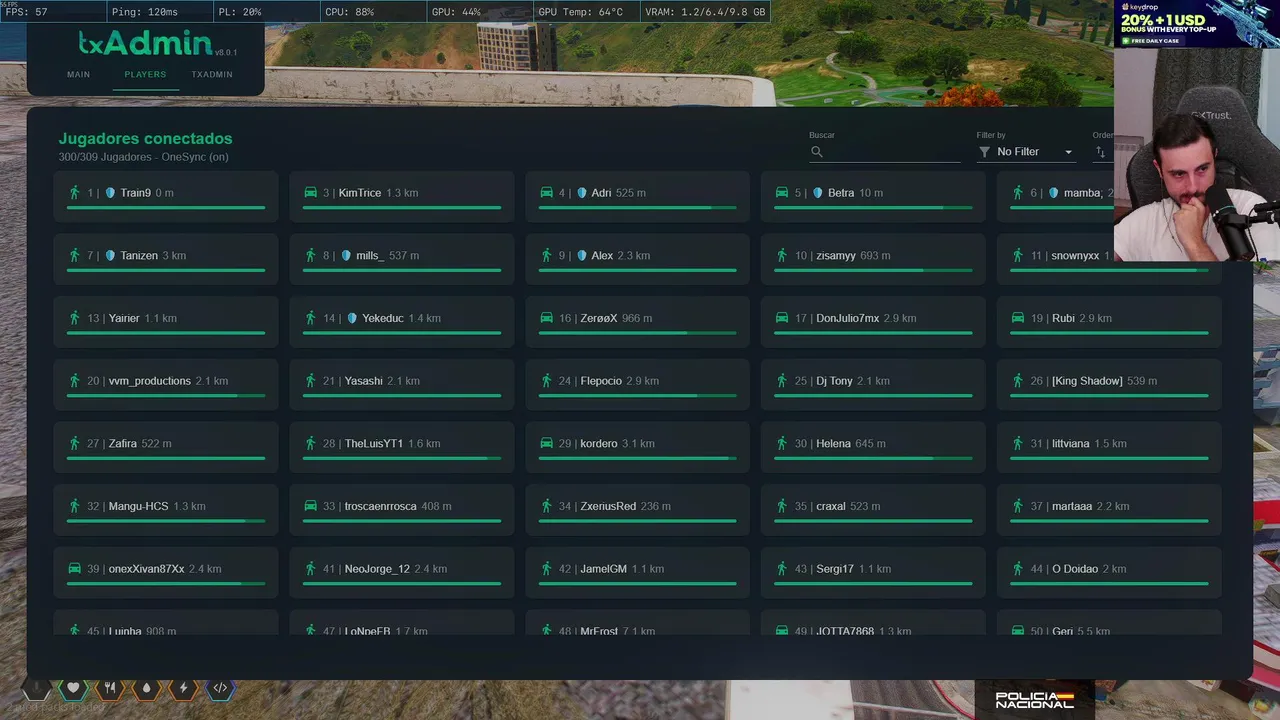Click the car icon on troscaenrrosca card
1280x720 pixels.
tap(311, 506)
